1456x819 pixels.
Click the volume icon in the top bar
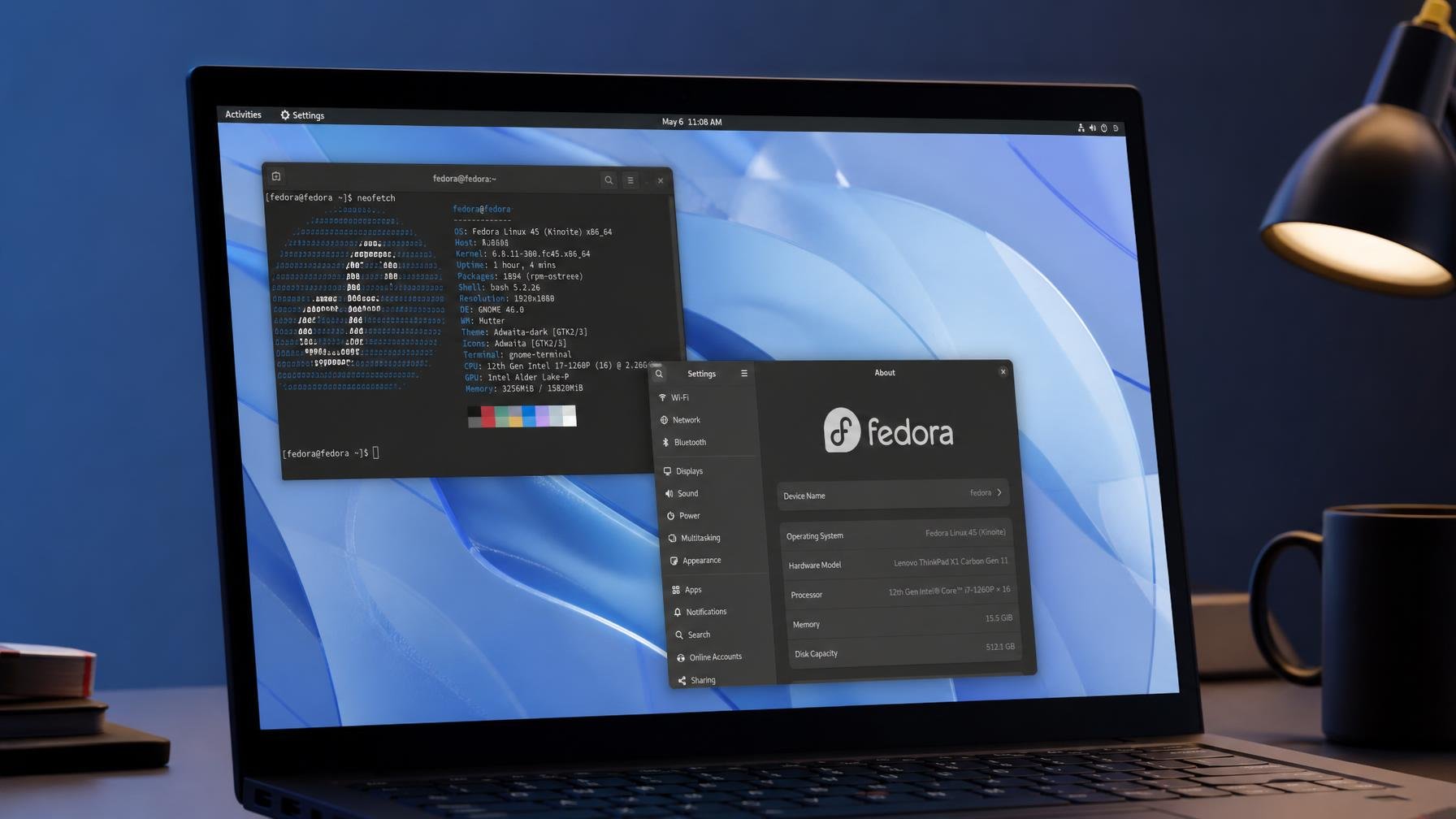1092,128
